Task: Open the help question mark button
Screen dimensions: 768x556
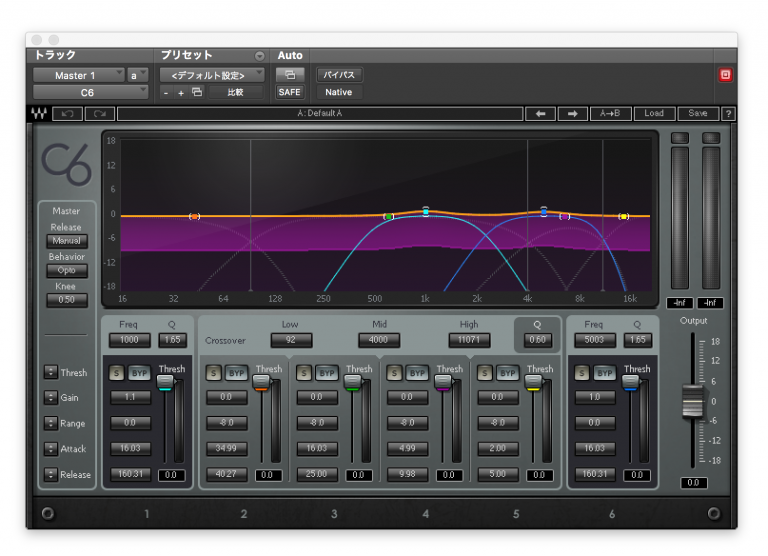Action: coord(728,114)
